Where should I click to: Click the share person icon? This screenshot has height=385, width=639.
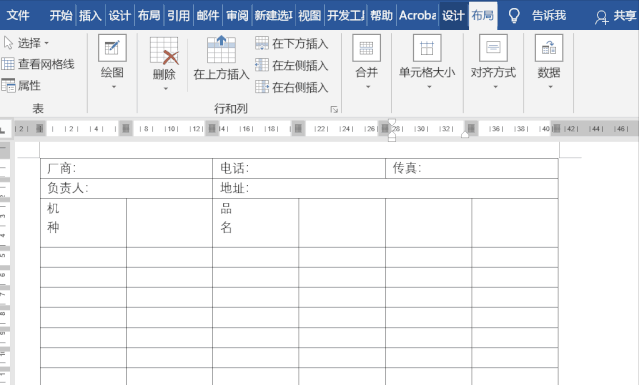tap(601, 17)
